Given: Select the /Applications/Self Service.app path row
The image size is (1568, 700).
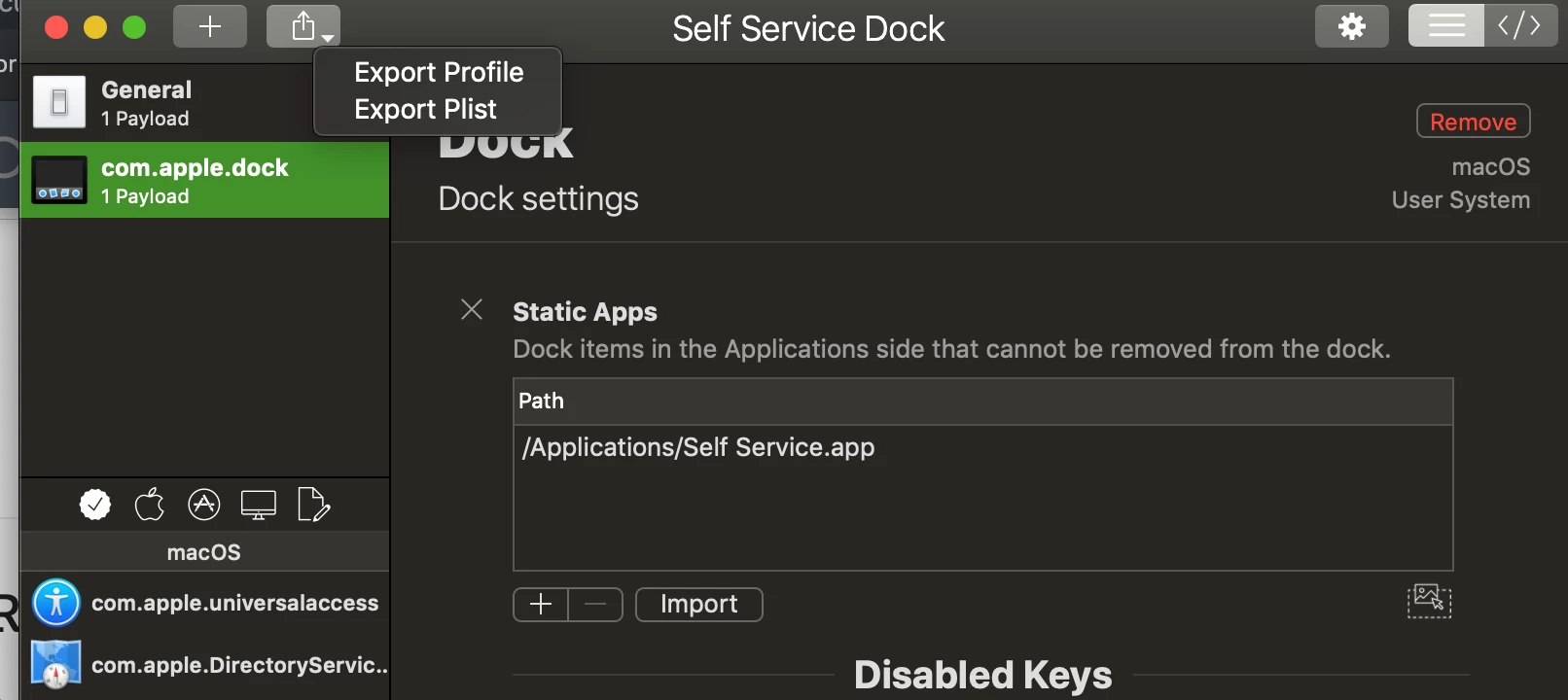Looking at the screenshot, I should click(982, 447).
